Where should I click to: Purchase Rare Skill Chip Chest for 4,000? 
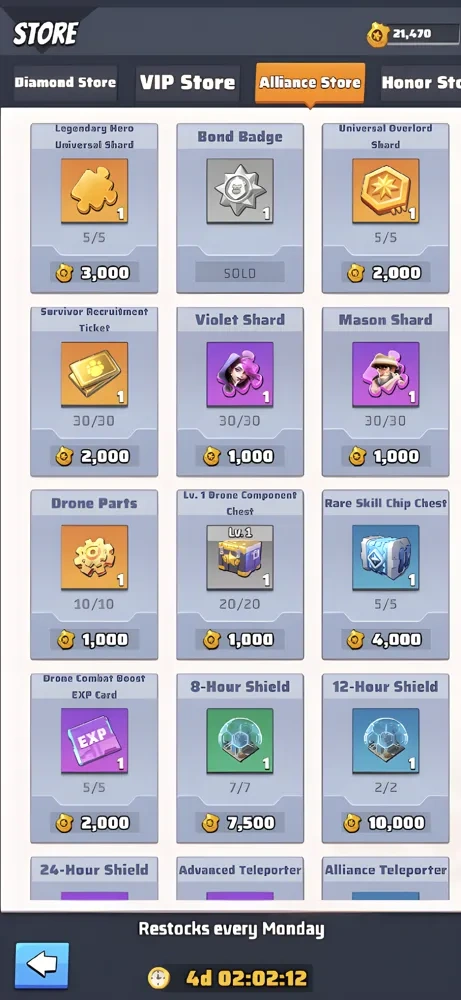click(386, 639)
